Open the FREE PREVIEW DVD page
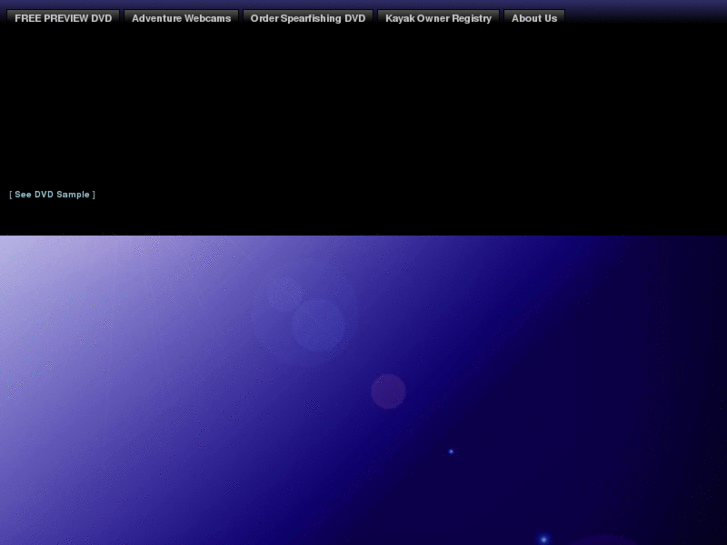 [63, 19]
